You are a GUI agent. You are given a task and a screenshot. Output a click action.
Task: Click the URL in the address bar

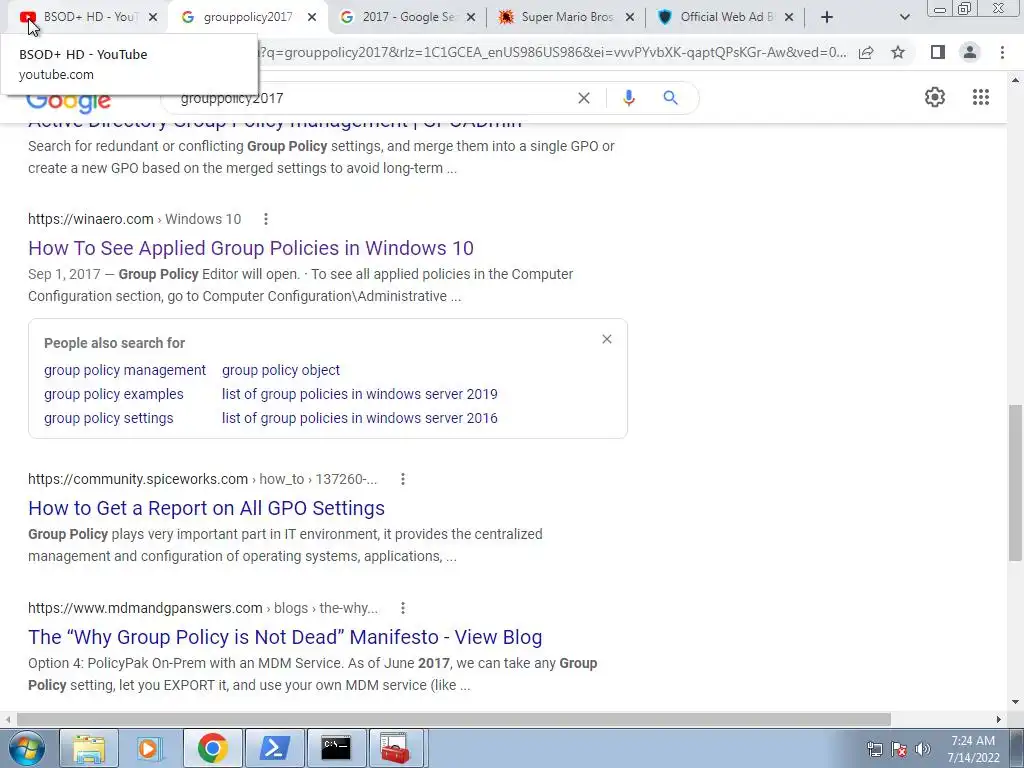pyautogui.click(x=552, y=53)
